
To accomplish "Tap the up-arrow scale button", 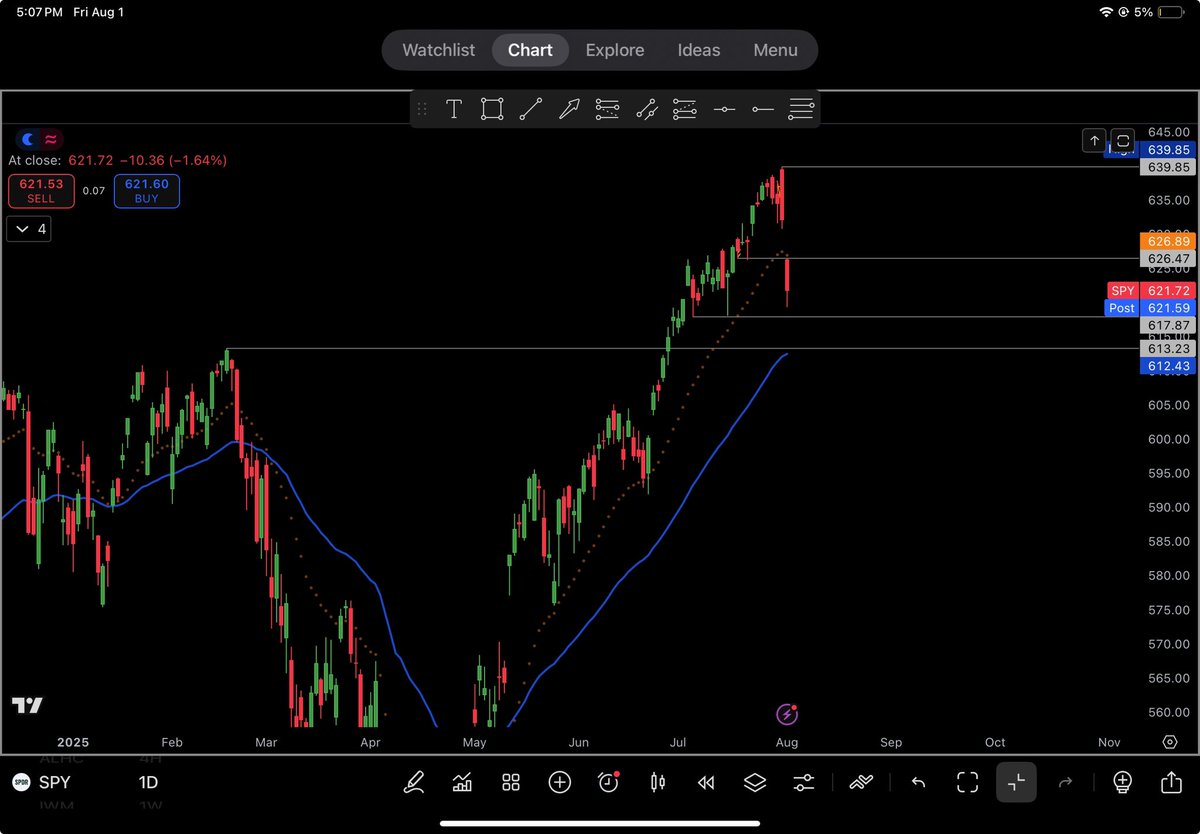I will [x=1095, y=141].
